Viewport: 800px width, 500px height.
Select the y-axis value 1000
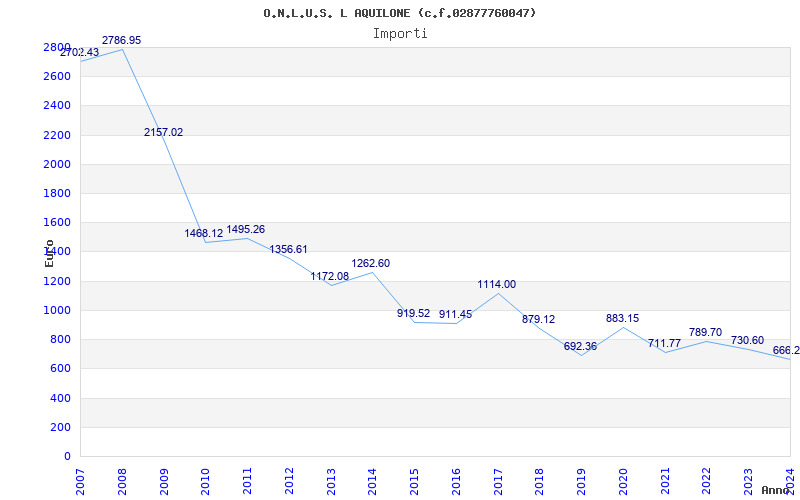[57, 310]
